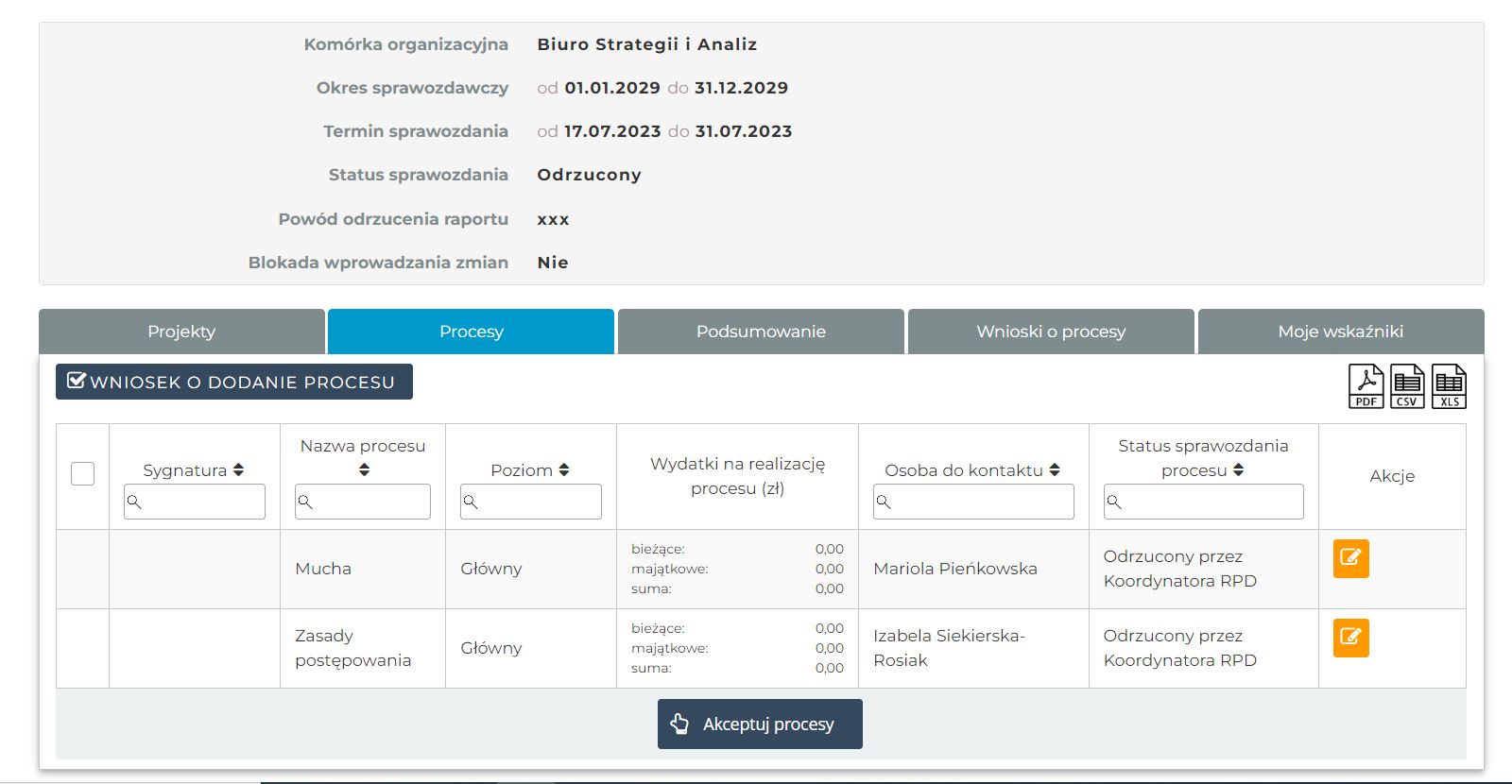Sort table by Nazwa procesu
1512x784 pixels.
pos(364,469)
